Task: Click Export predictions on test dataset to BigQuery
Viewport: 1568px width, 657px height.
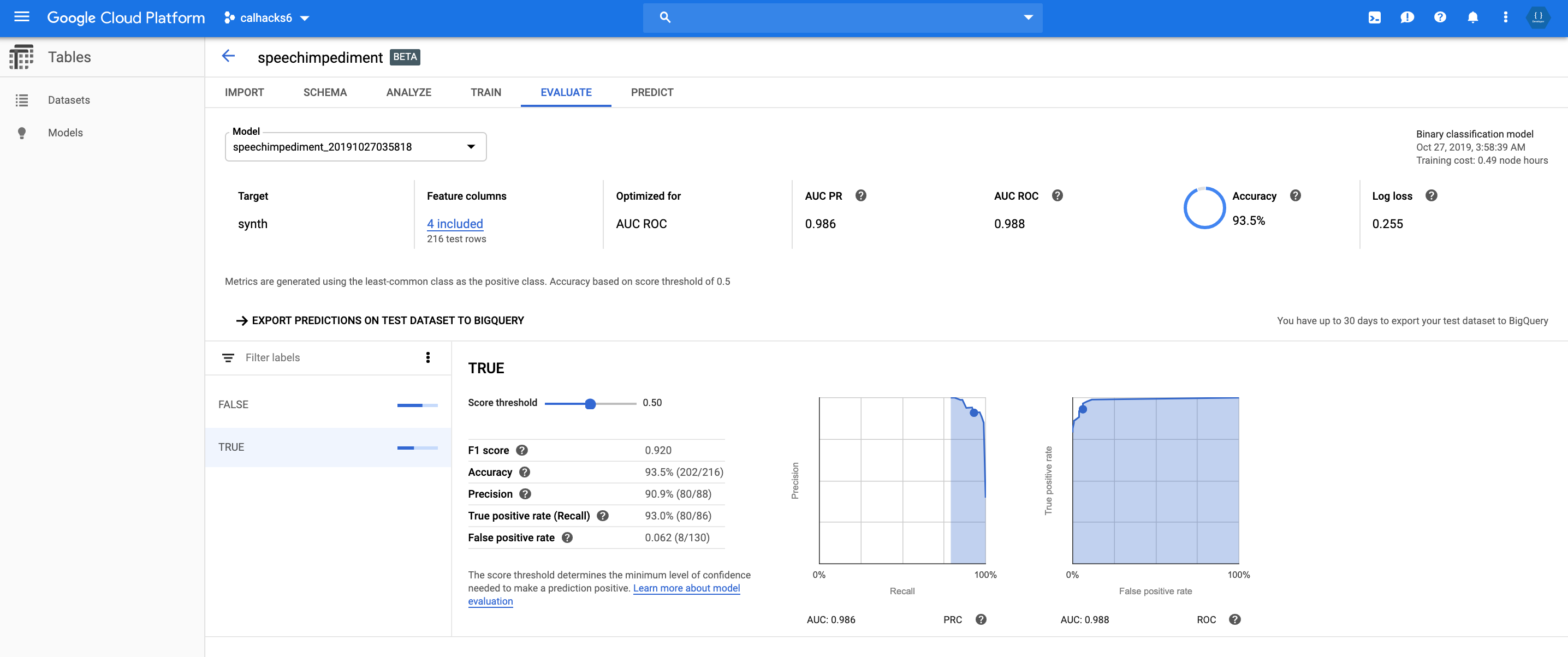Action: tap(381, 321)
